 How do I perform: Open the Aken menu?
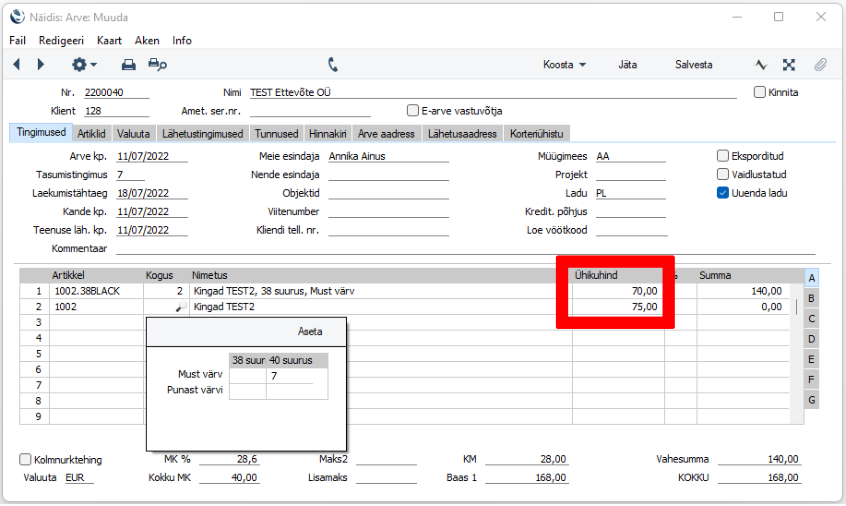147,40
